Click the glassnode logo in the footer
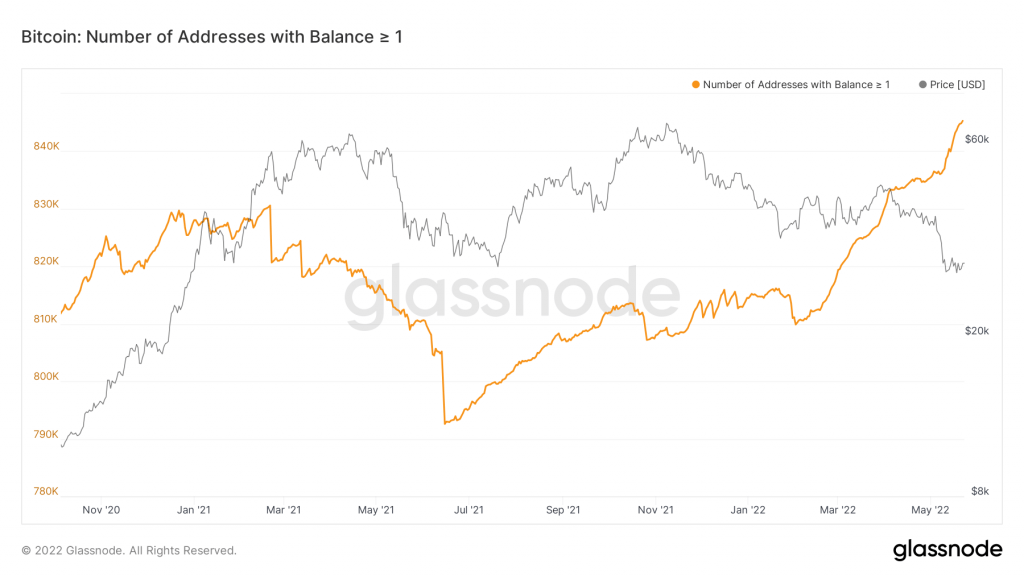The image size is (1024, 576). (947, 549)
